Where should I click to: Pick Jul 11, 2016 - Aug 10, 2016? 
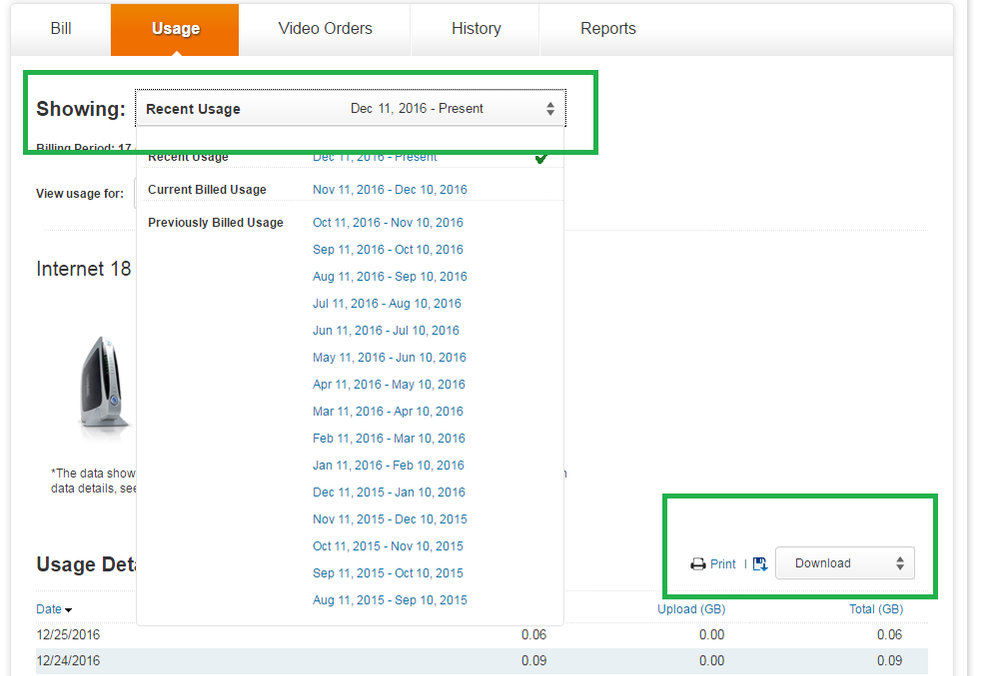pyautogui.click(x=387, y=304)
